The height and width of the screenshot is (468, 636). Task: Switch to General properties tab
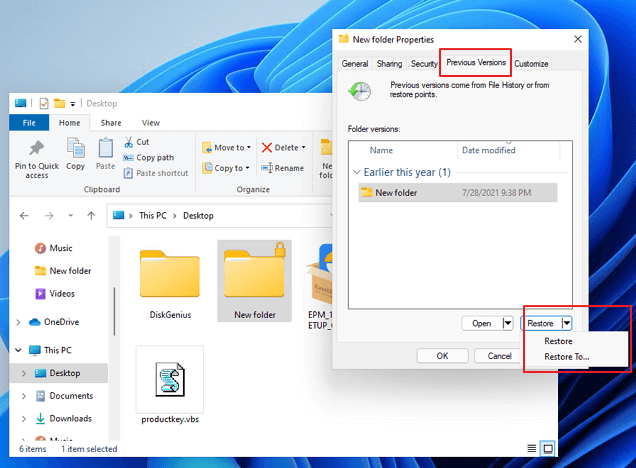(355, 64)
